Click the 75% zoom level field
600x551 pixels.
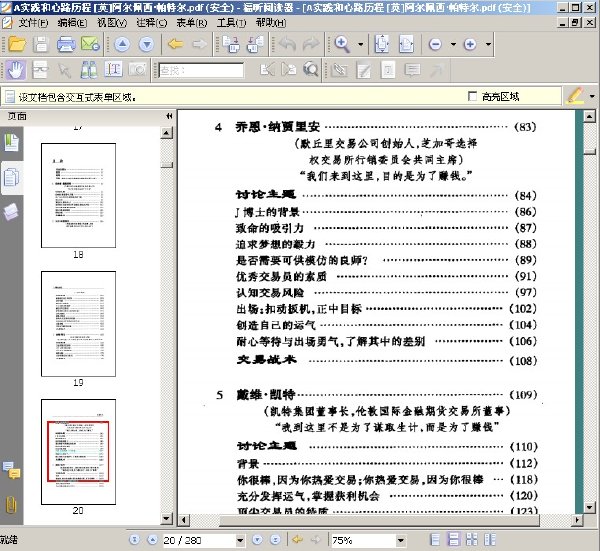363,540
